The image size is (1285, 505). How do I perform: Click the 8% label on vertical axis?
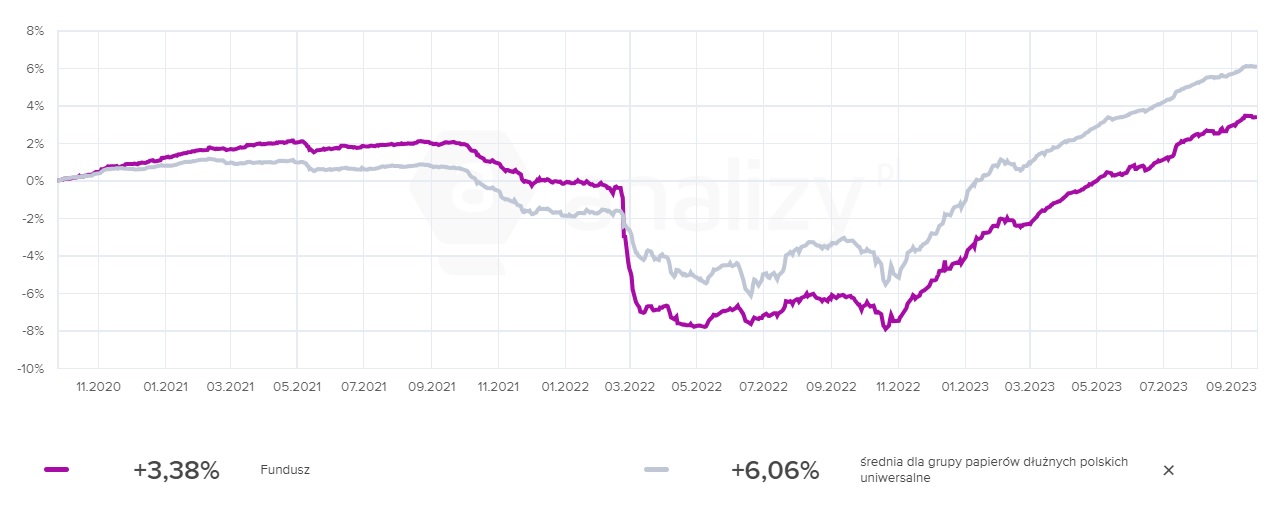click(36, 31)
